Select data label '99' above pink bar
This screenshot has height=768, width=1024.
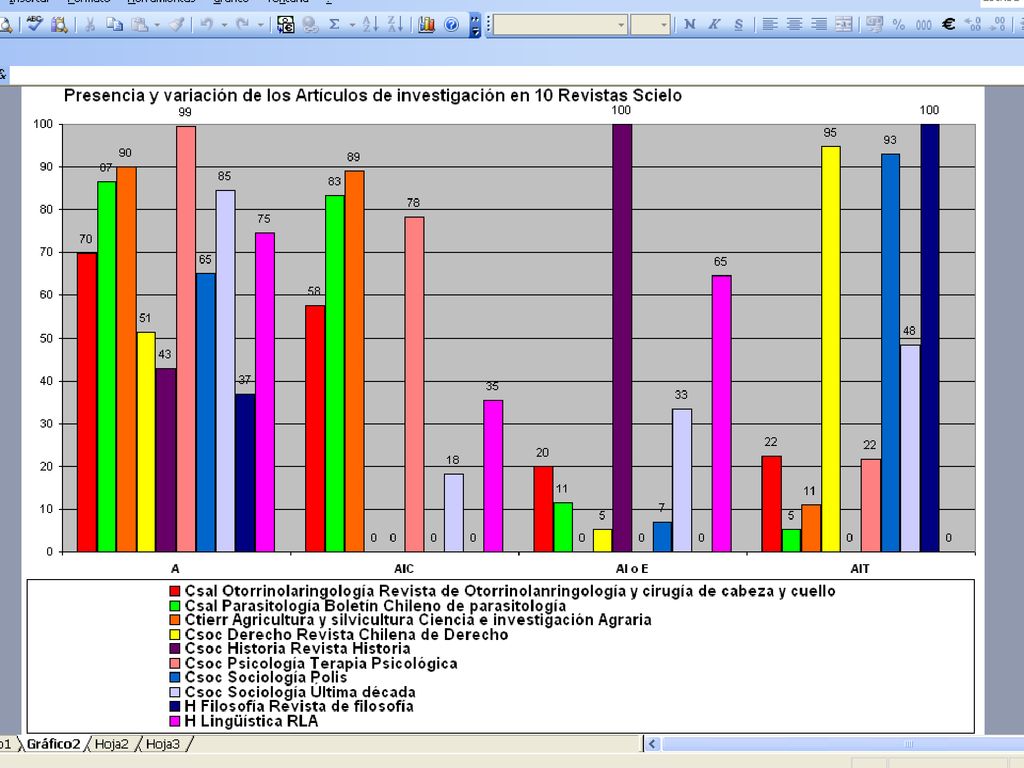[185, 112]
